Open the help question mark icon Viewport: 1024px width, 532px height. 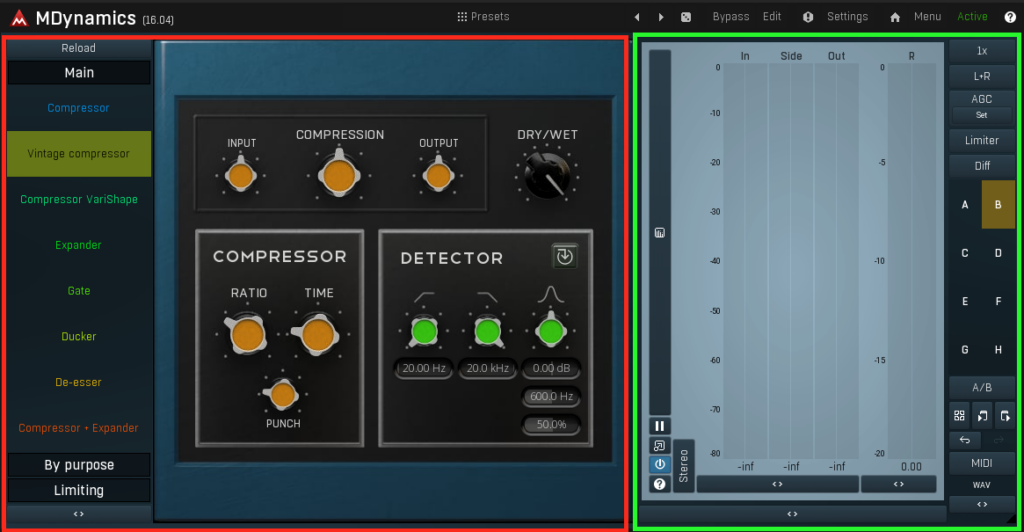[1010, 17]
